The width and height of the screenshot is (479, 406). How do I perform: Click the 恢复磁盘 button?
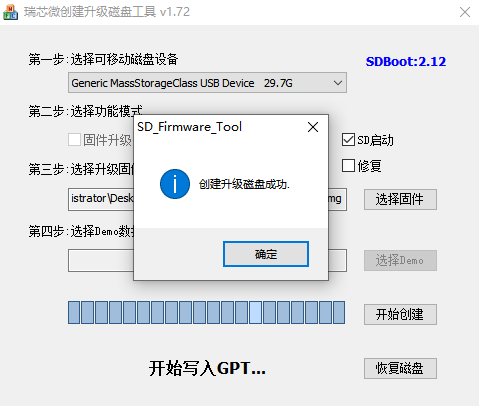pyautogui.click(x=400, y=368)
